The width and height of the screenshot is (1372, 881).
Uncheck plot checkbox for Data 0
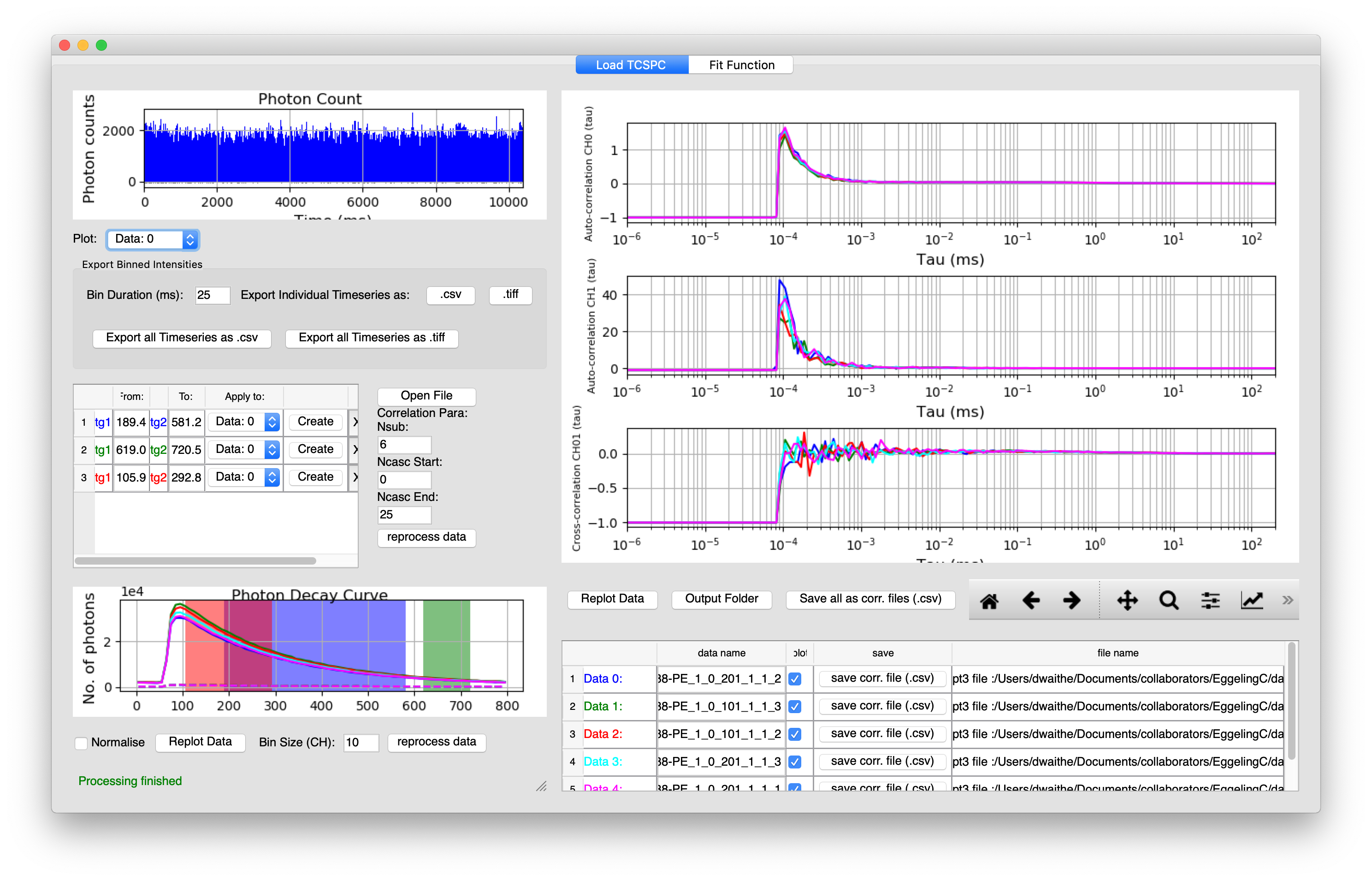[x=795, y=679]
